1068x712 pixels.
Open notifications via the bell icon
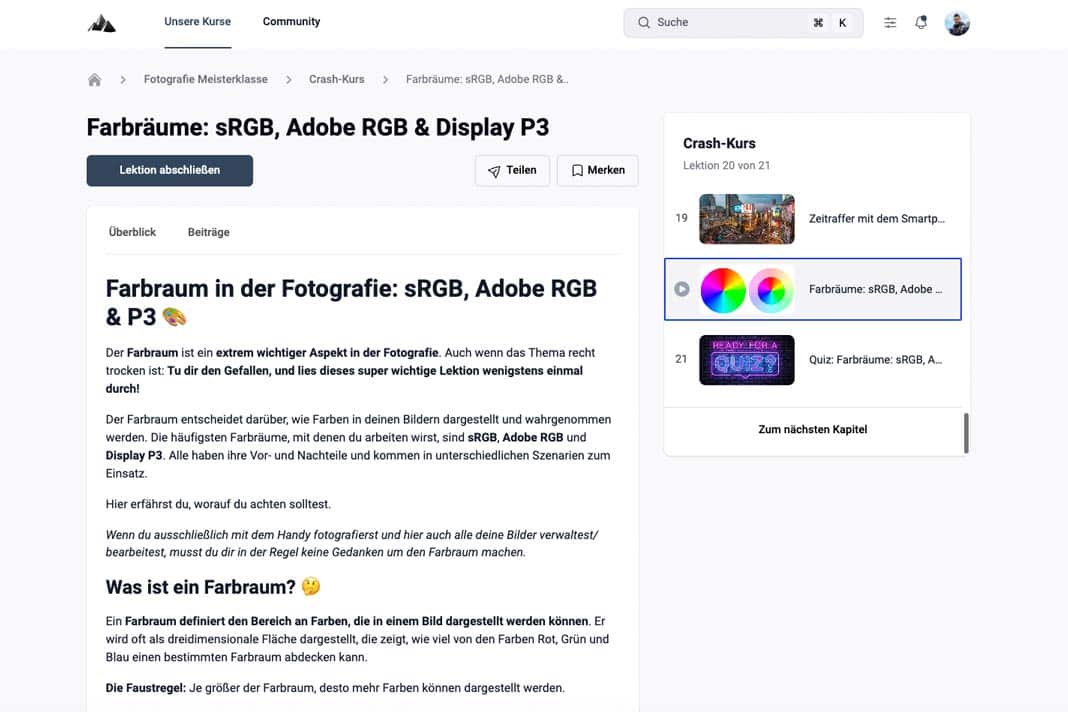(x=921, y=22)
